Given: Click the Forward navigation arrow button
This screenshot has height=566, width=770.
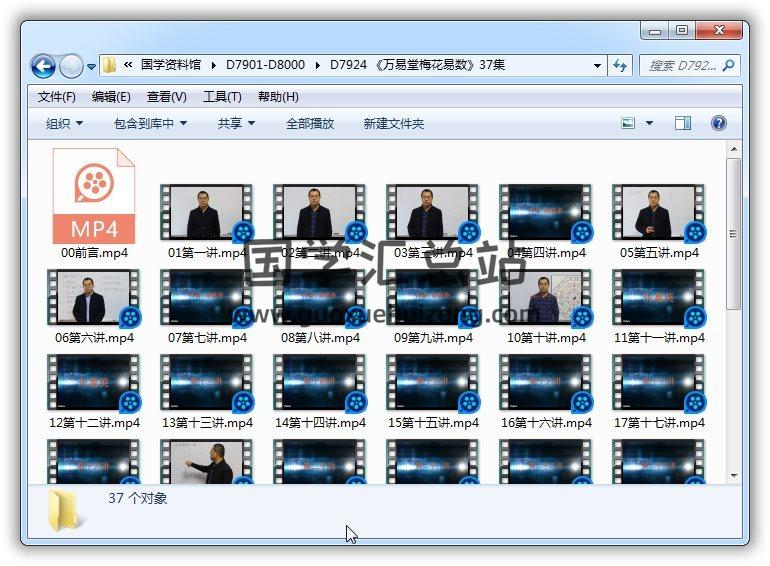Looking at the screenshot, I should pyautogui.click(x=71, y=67).
